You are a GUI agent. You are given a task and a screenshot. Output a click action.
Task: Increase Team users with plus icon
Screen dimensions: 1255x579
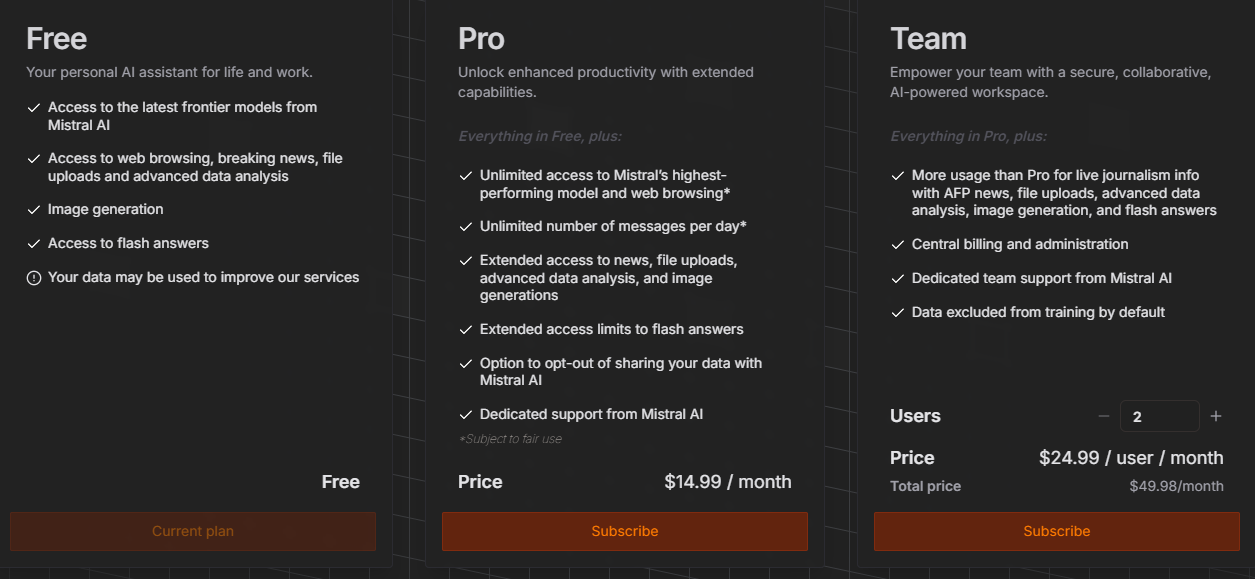(1216, 416)
